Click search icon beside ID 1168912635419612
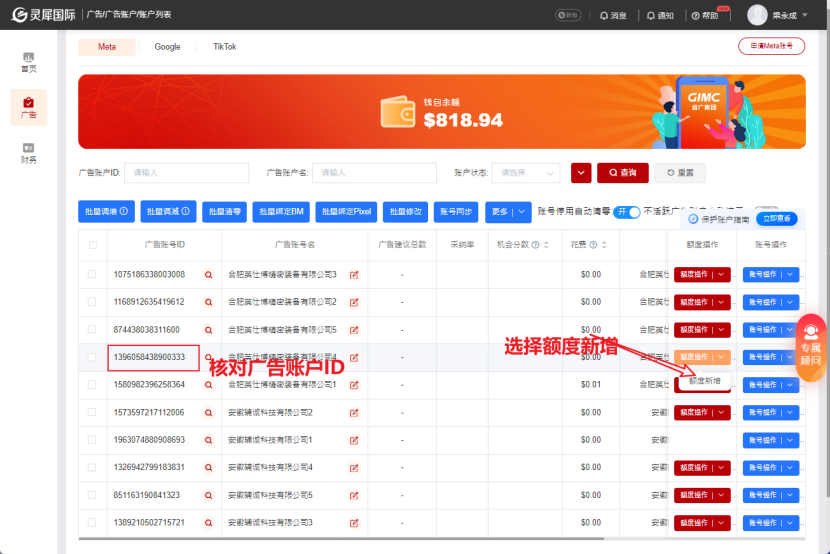 point(209,302)
